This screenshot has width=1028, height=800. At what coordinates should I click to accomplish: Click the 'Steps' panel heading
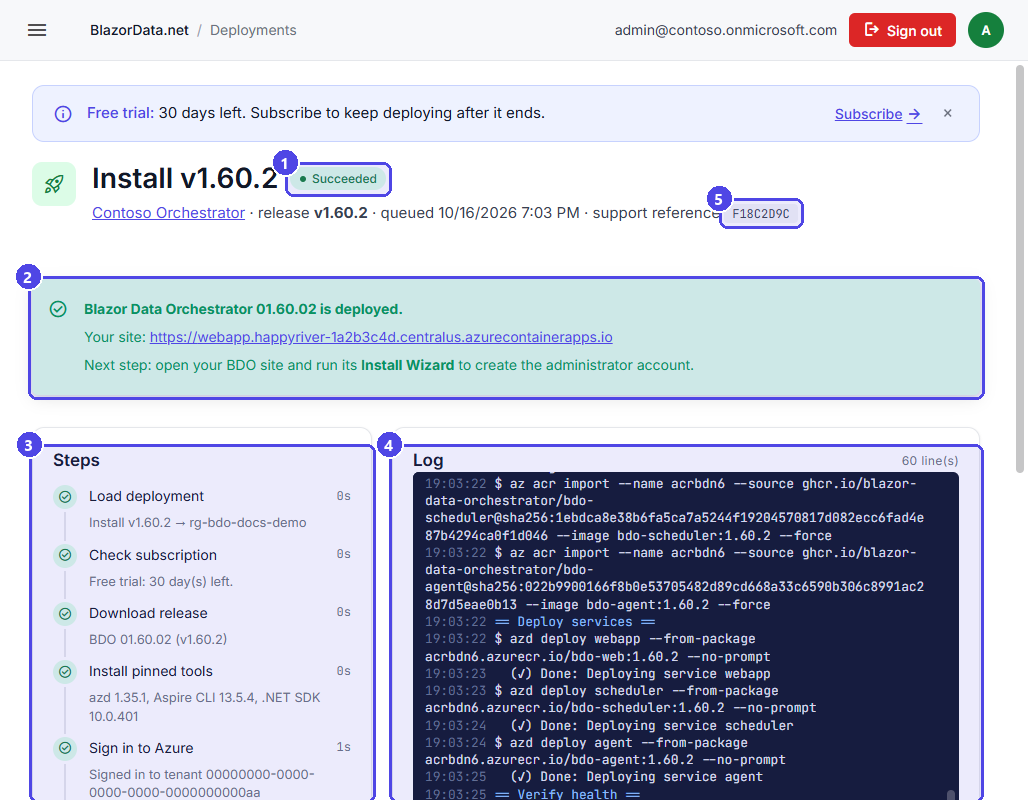[76, 460]
